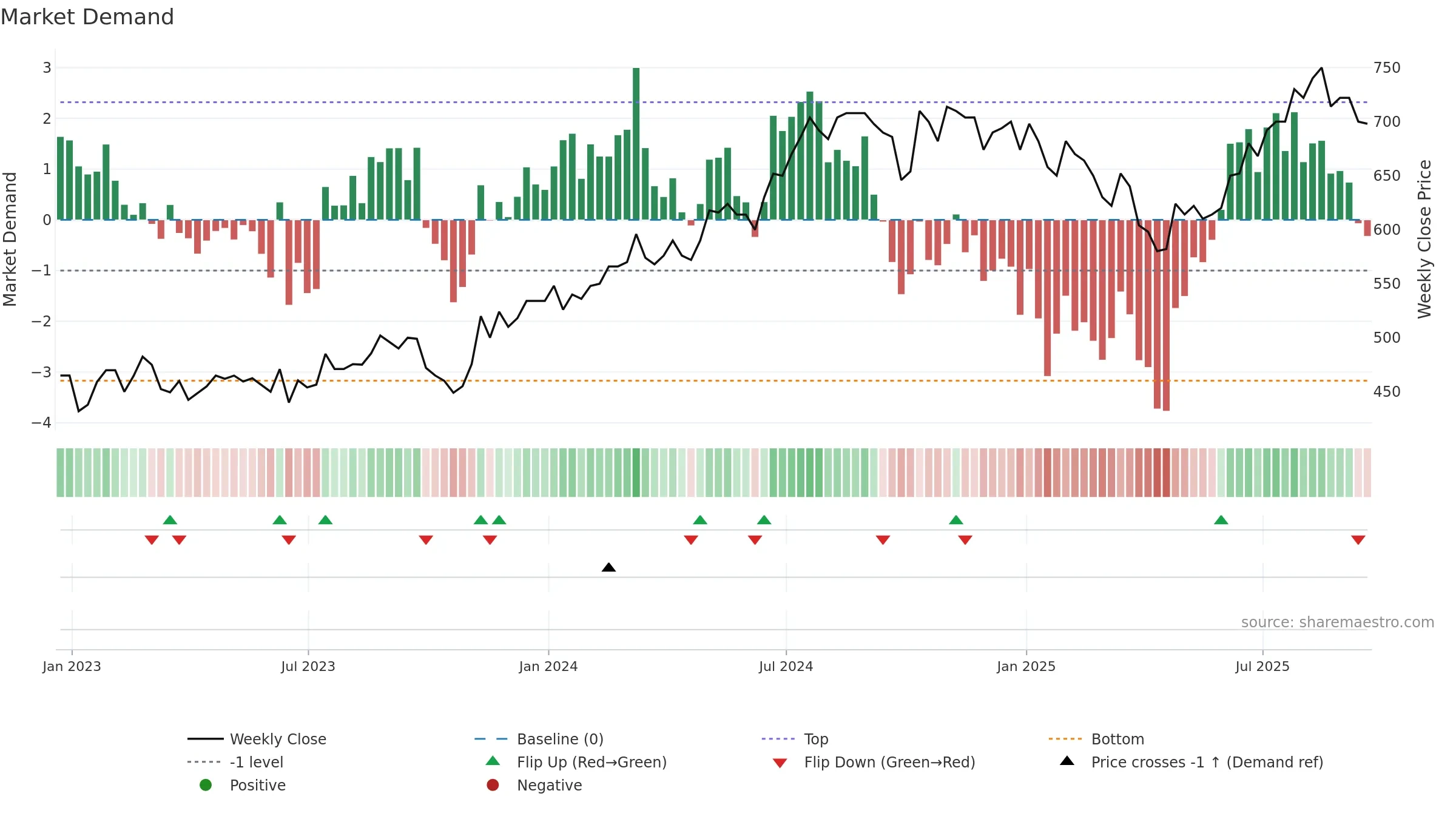Click the rotated 'Market Demand' left axis title
Screen dimensions: 1456x819
coord(10,239)
